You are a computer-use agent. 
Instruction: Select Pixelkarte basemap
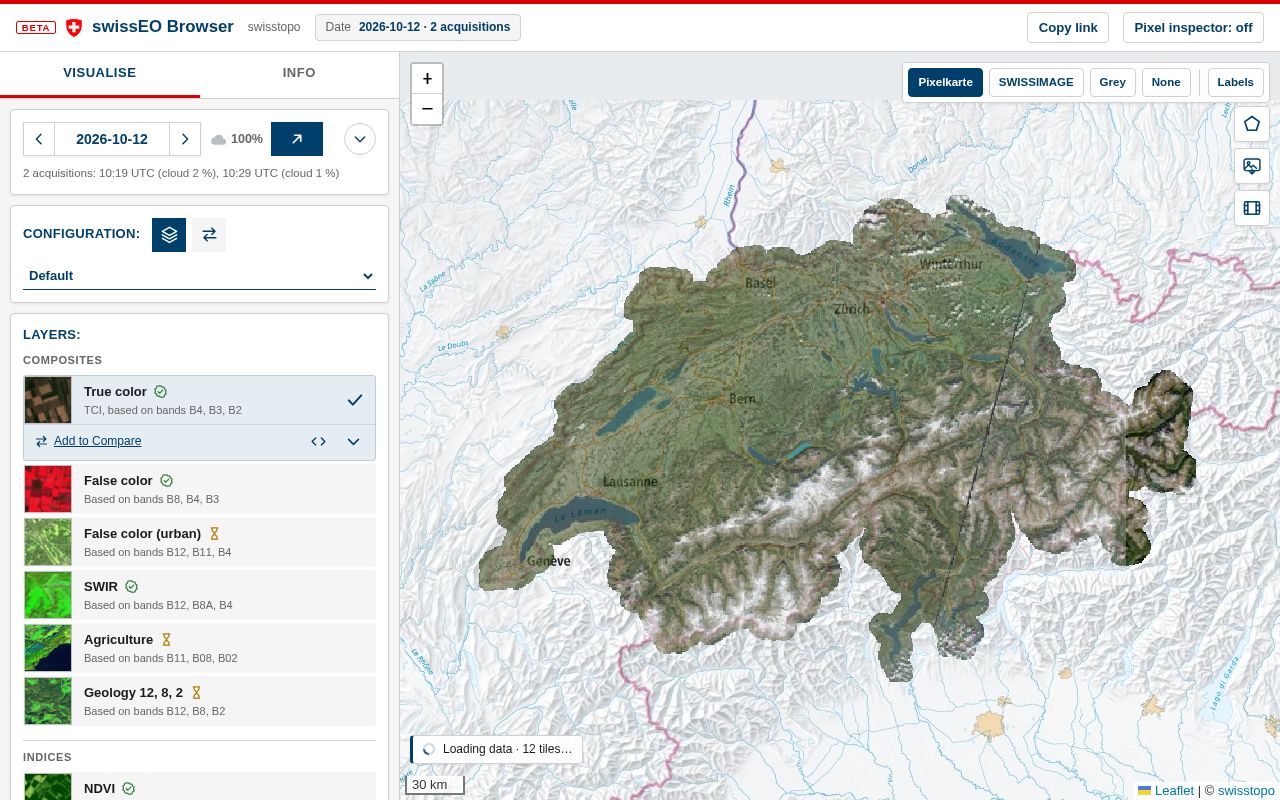[x=945, y=82]
